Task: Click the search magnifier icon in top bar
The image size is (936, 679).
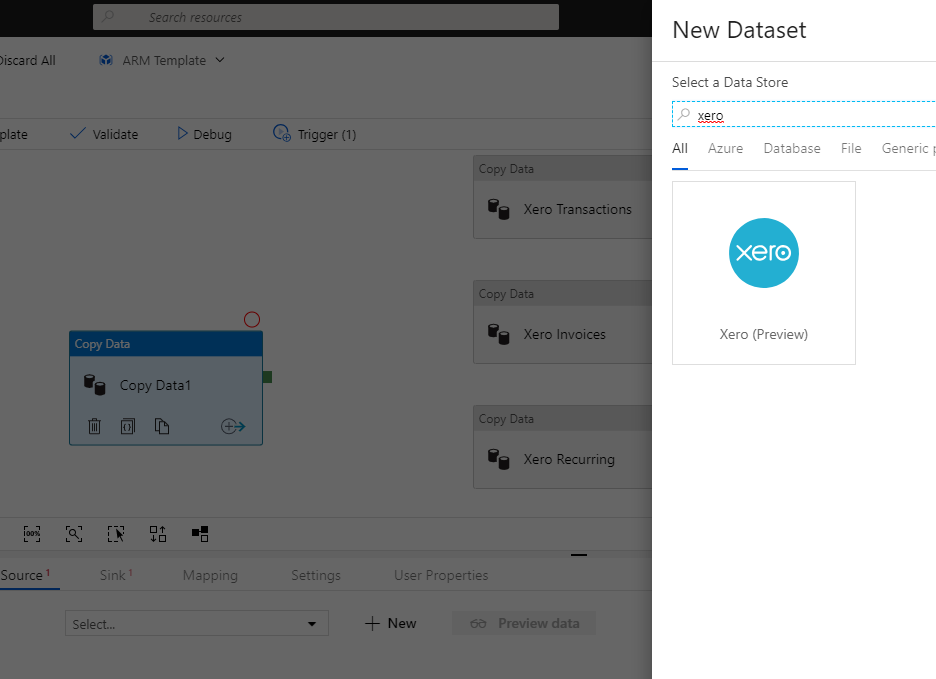Action: (108, 17)
